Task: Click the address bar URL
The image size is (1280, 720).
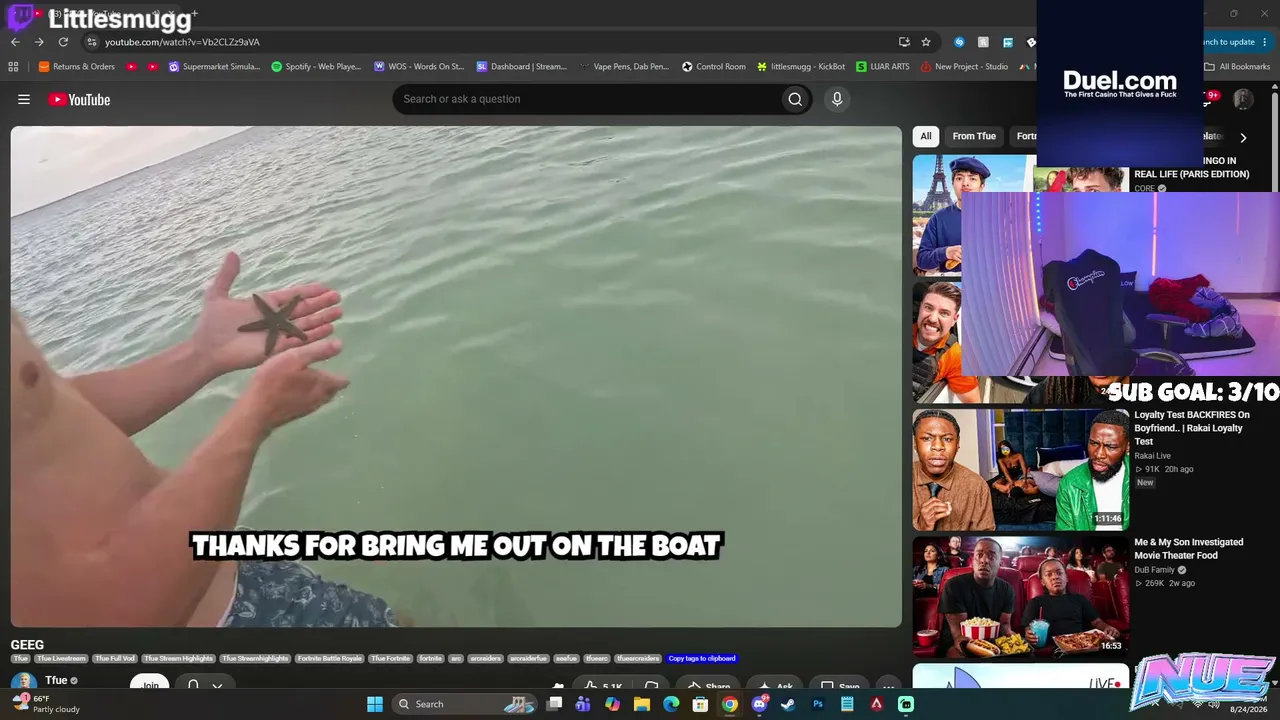Action: click(x=182, y=42)
